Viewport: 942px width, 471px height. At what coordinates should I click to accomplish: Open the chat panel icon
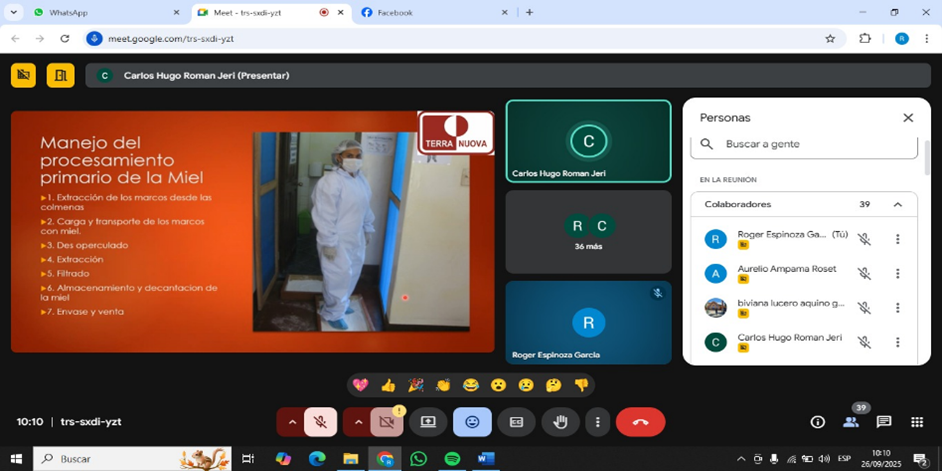pos(884,422)
